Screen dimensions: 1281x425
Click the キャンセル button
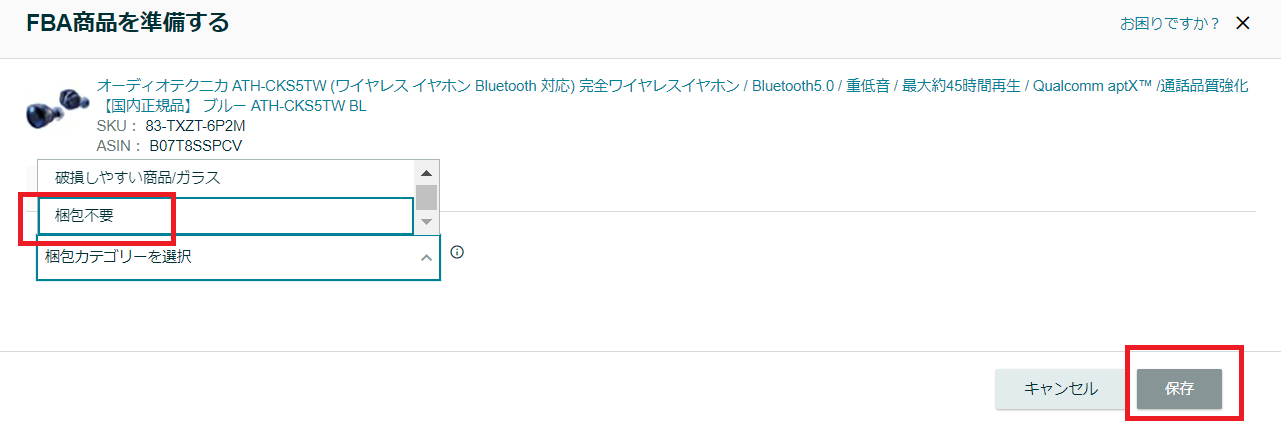coord(1061,389)
